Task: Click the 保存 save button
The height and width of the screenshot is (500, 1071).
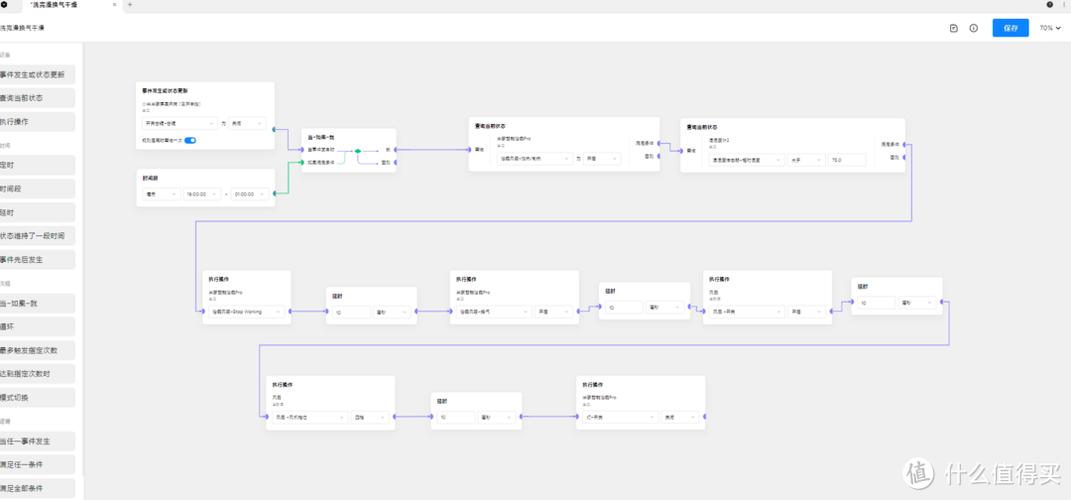Action: pos(1010,28)
